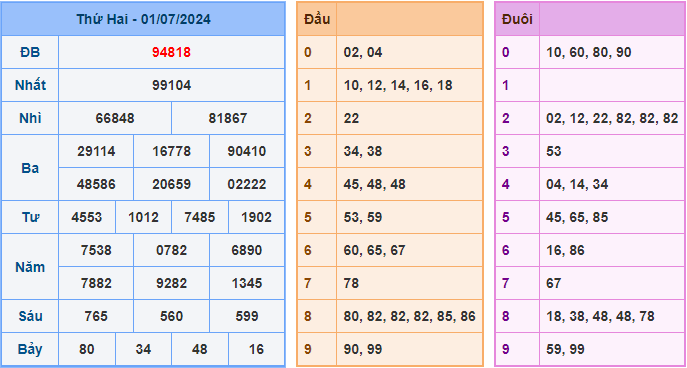Select the ĐB prize number 94818
The width and height of the screenshot is (687, 368).
(171, 53)
